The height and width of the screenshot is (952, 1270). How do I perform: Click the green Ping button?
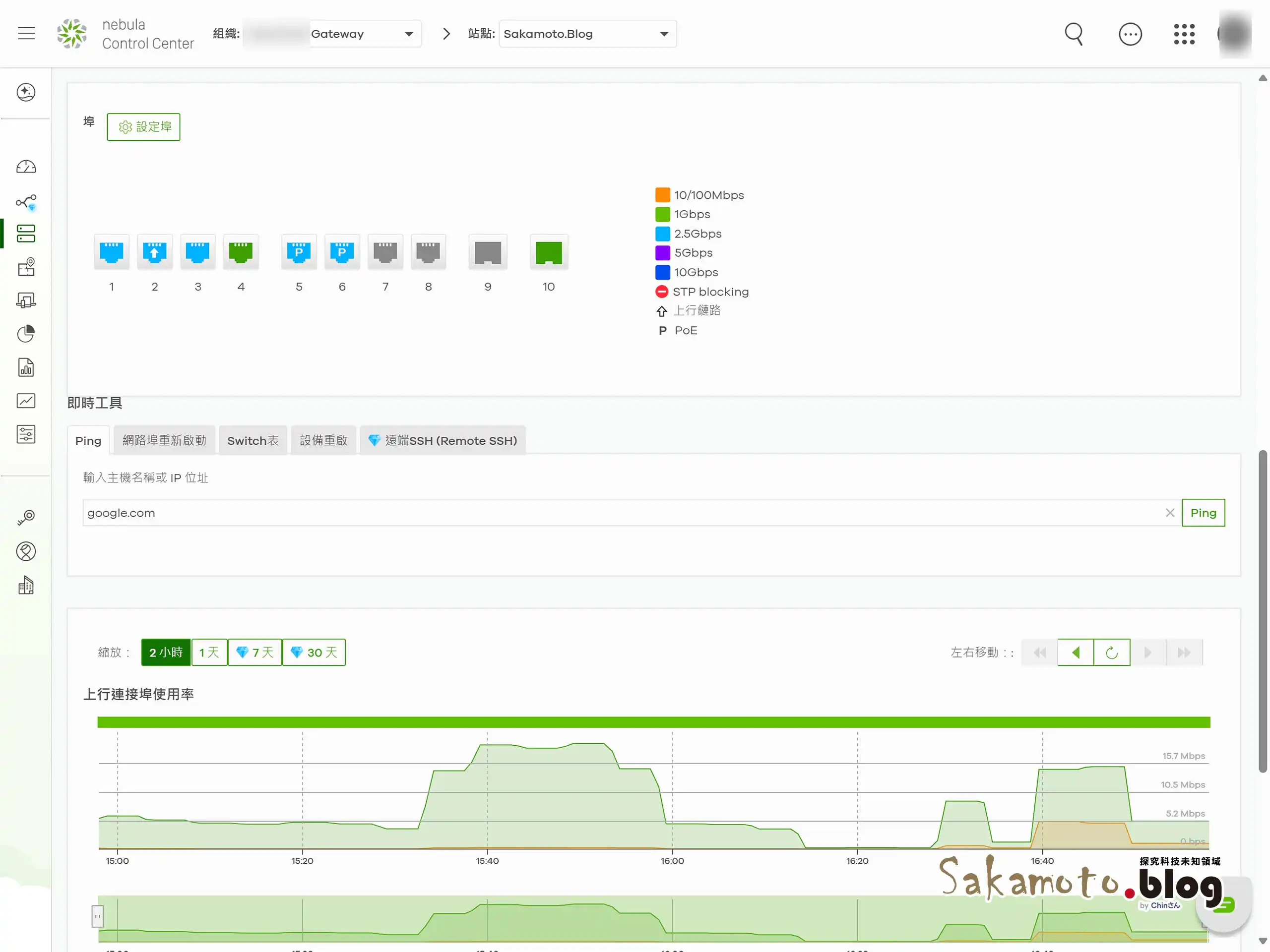coord(1203,513)
